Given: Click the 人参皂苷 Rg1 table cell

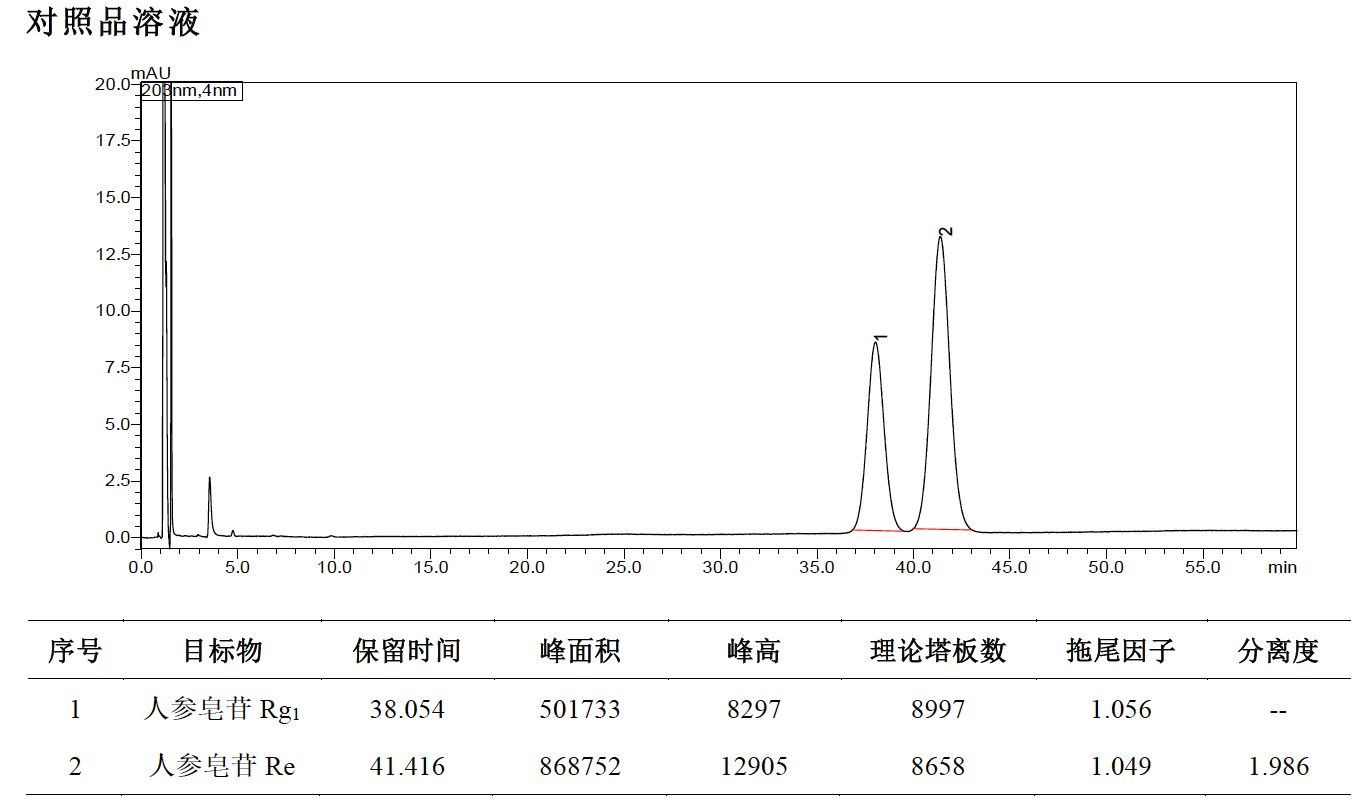Looking at the screenshot, I should coord(222,711).
